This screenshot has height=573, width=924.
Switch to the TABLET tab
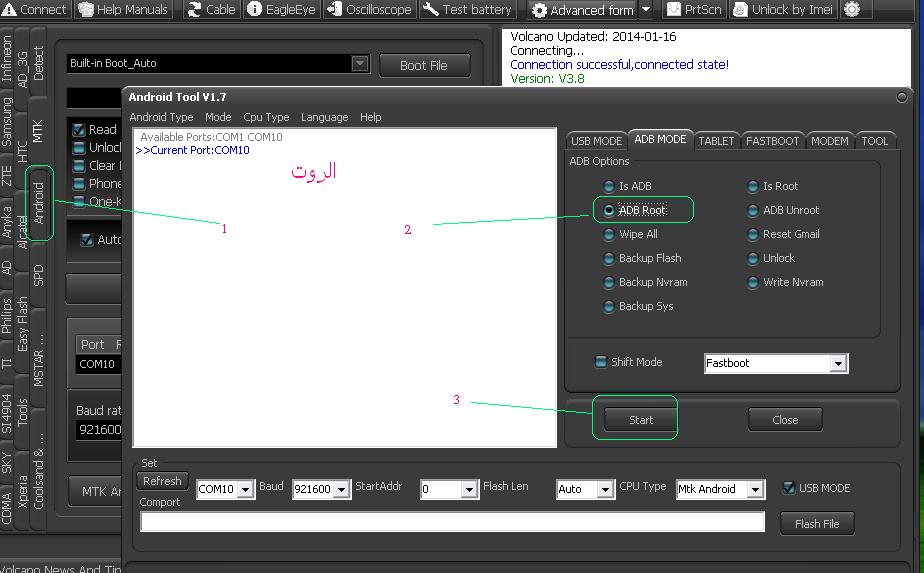pos(716,141)
